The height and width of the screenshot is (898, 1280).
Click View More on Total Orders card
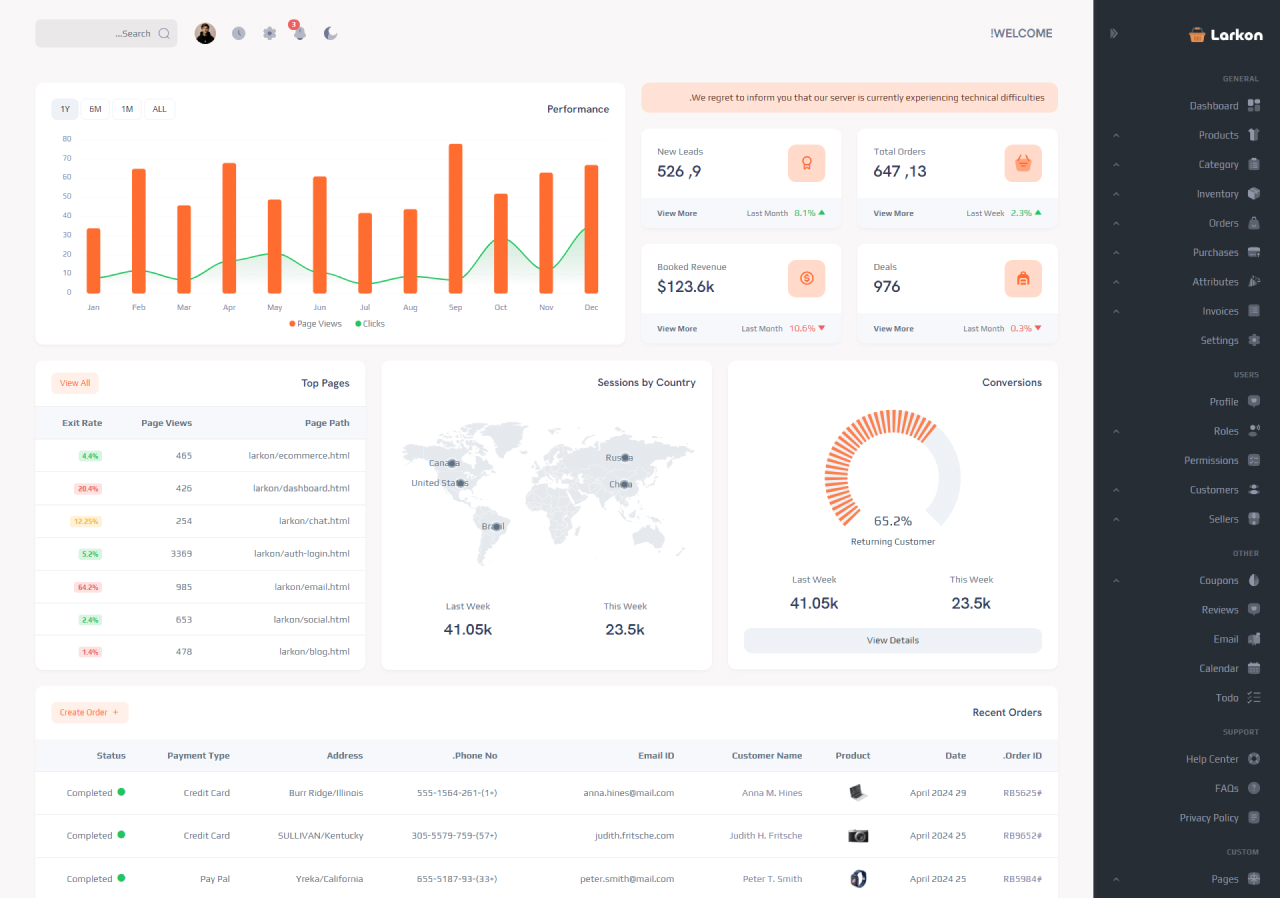893,213
